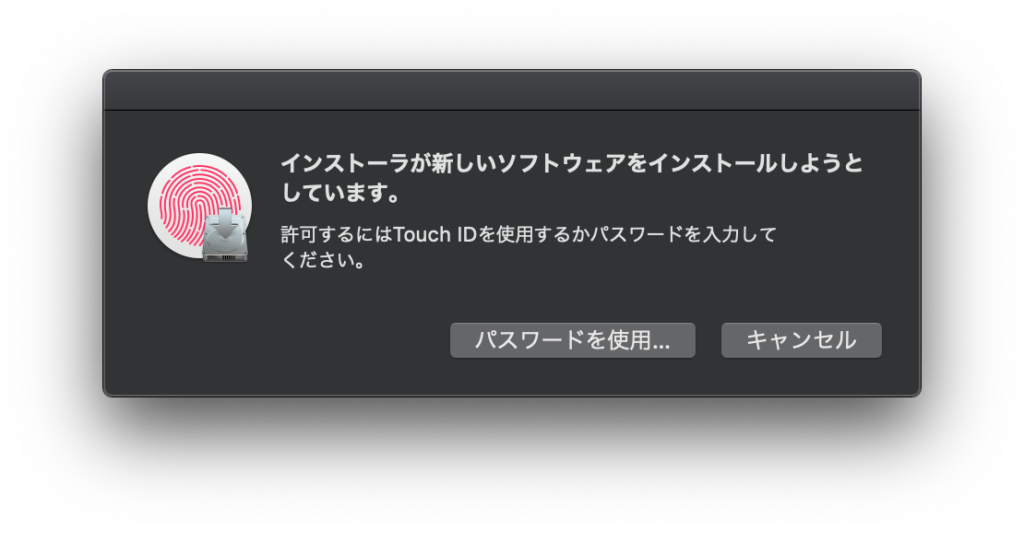Dismiss the dialog with キャンセル
Image resolution: width=1024 pixels, height=533 pixels.
pyautogui.click(x=801, y=340)
